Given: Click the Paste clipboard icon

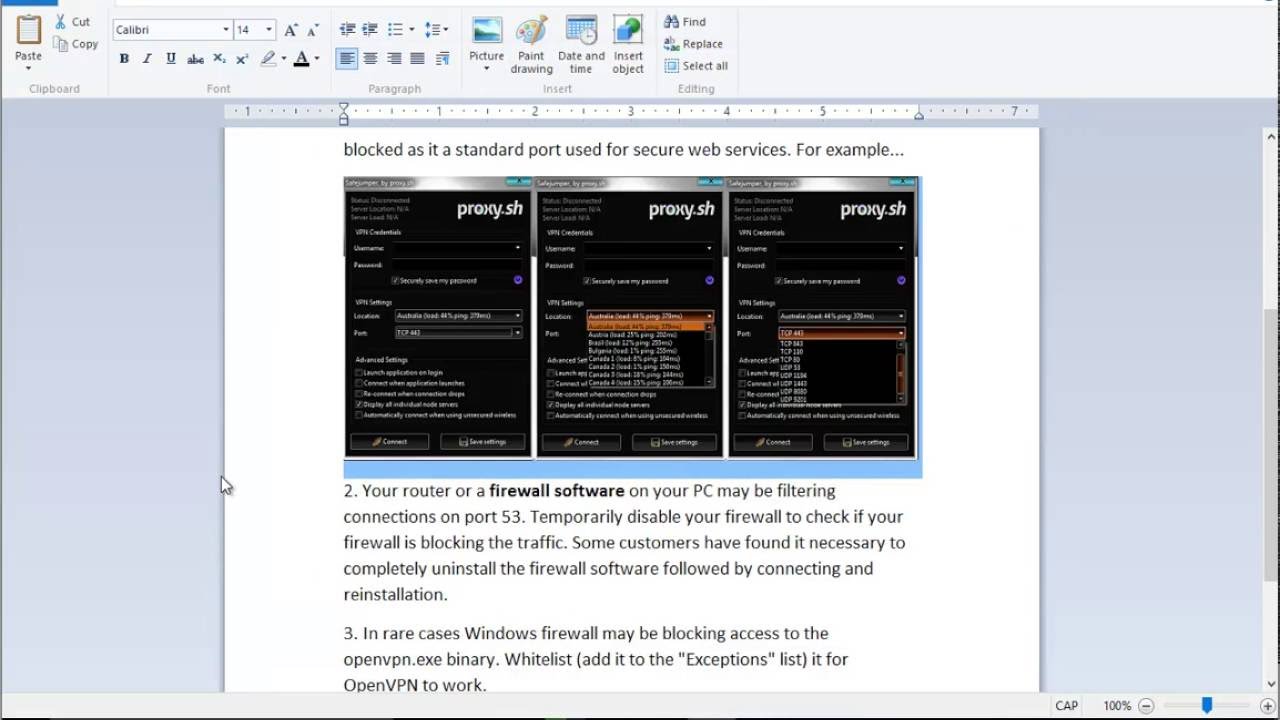Looking at the screenshot, I should (x=28, y=30).
